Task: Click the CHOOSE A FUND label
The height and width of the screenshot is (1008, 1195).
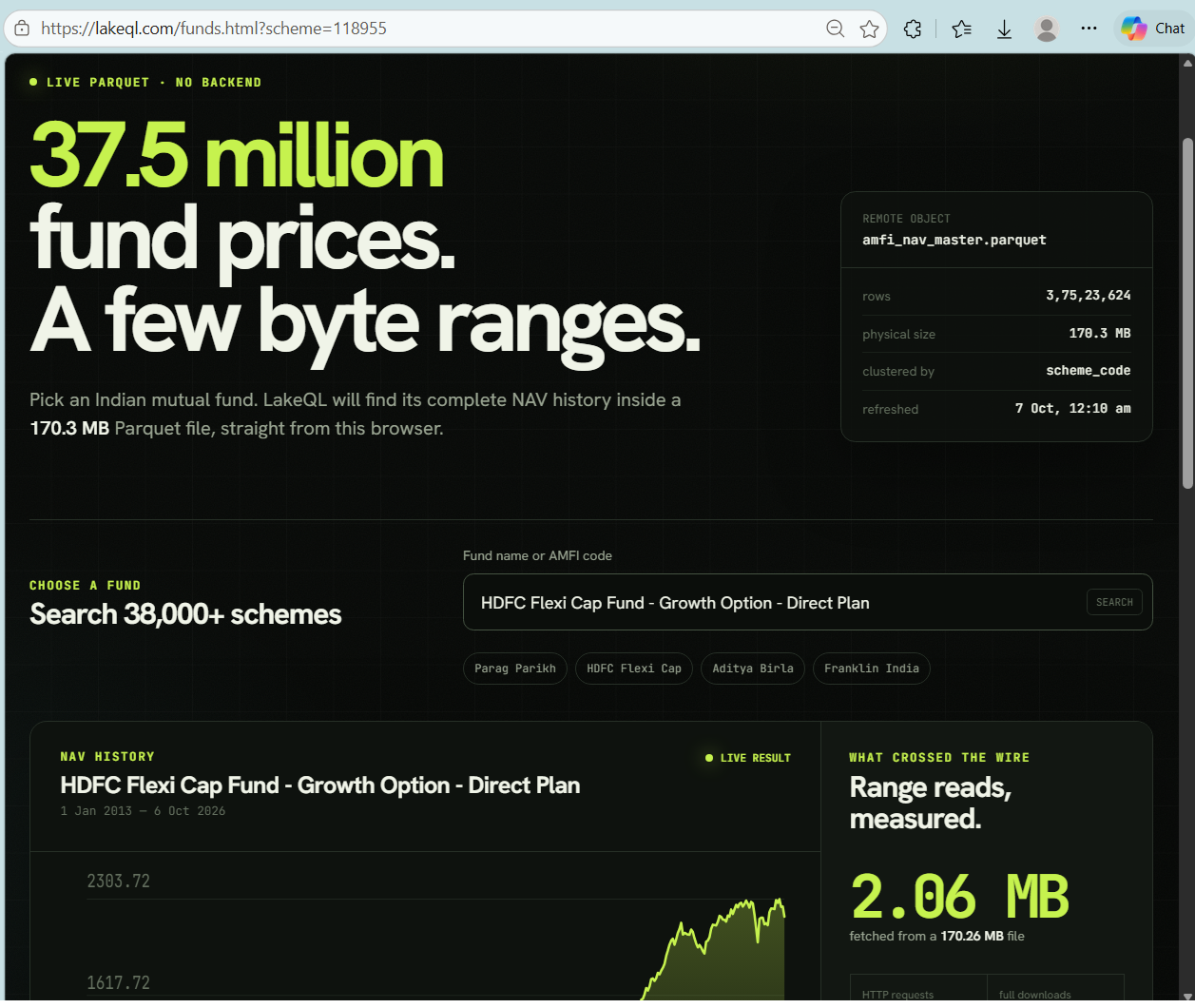Action: click(x=85, y=586)
